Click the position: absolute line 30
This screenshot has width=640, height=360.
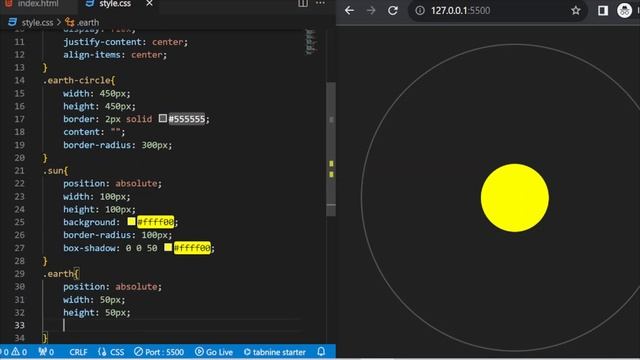[x=112, y=287]
